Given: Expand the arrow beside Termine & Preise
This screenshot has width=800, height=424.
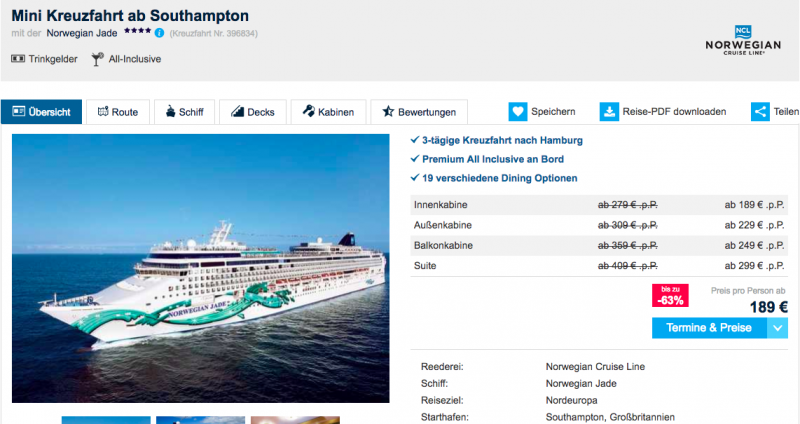Looking at the screenshot, I should point(777,328).
